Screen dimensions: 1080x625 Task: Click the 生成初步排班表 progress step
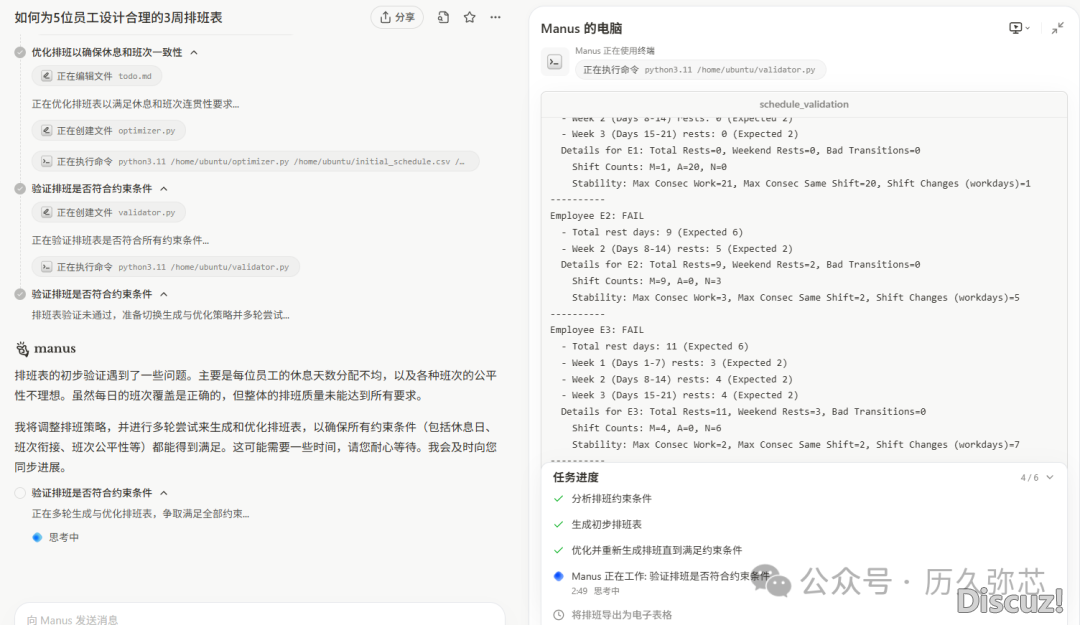[x=606, y=524]
